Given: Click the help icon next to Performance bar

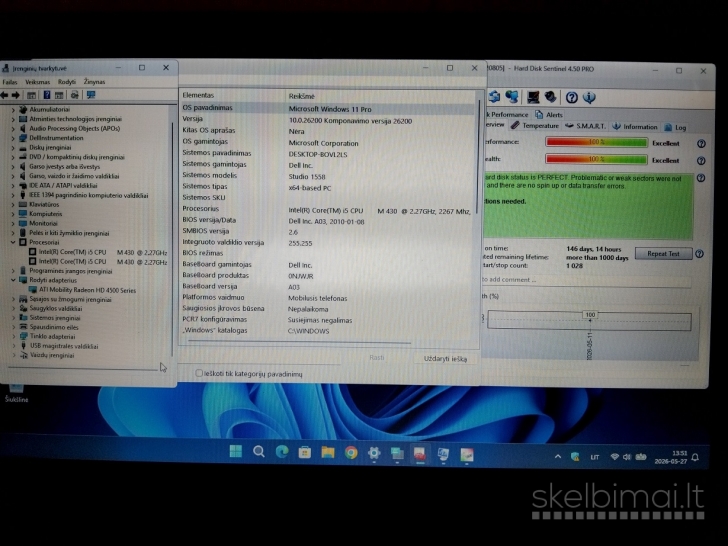Looking at the screenshot, I should (x=701, y=144).
